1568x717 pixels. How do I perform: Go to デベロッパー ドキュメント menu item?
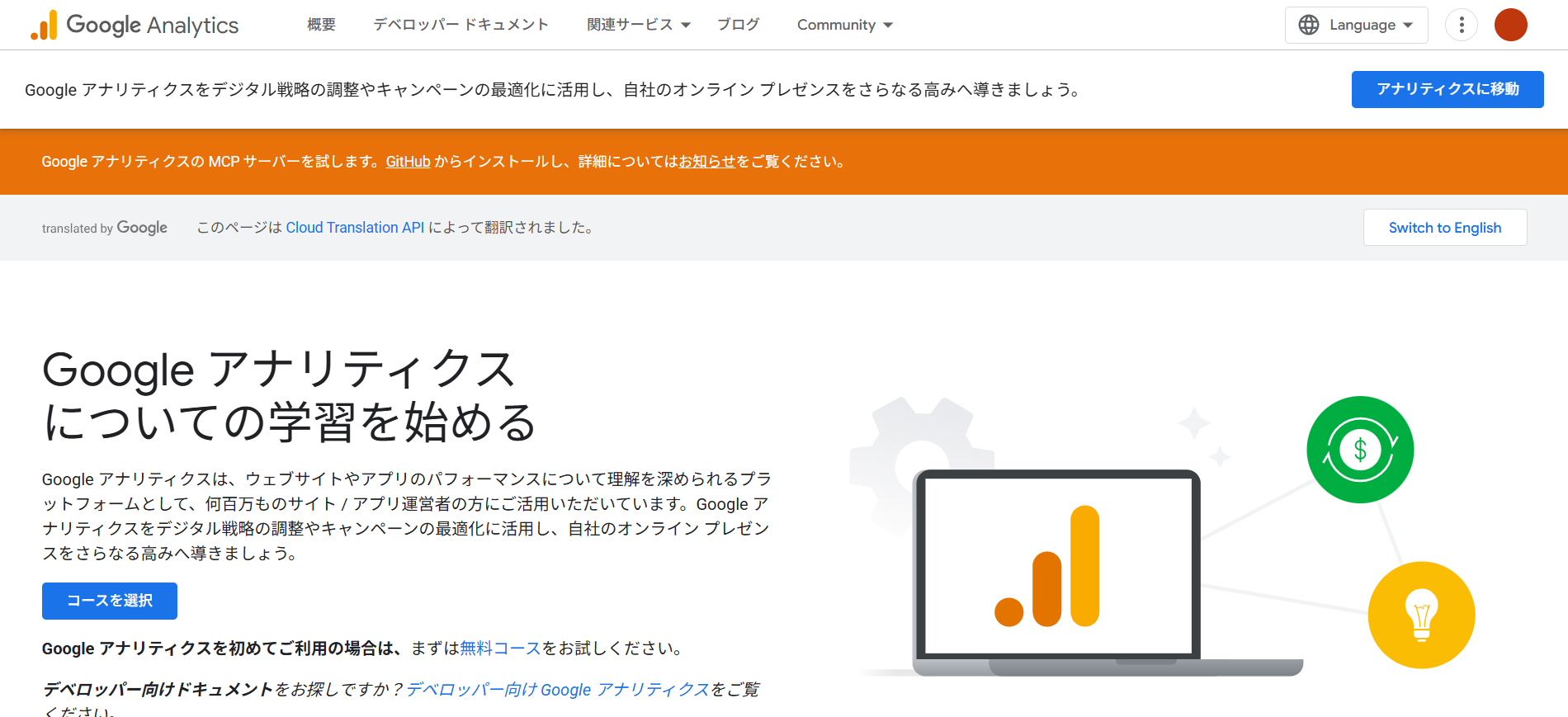pos(460,26)
